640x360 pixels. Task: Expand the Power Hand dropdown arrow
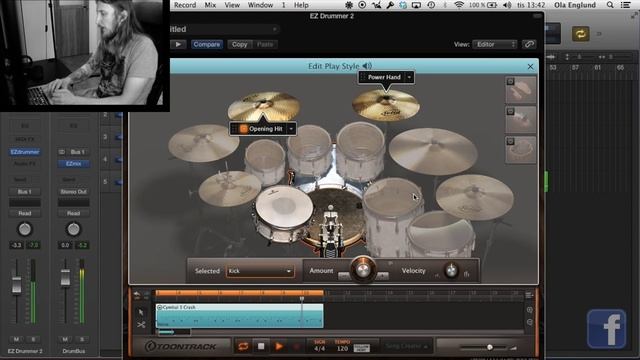click(x=409, y=77)
